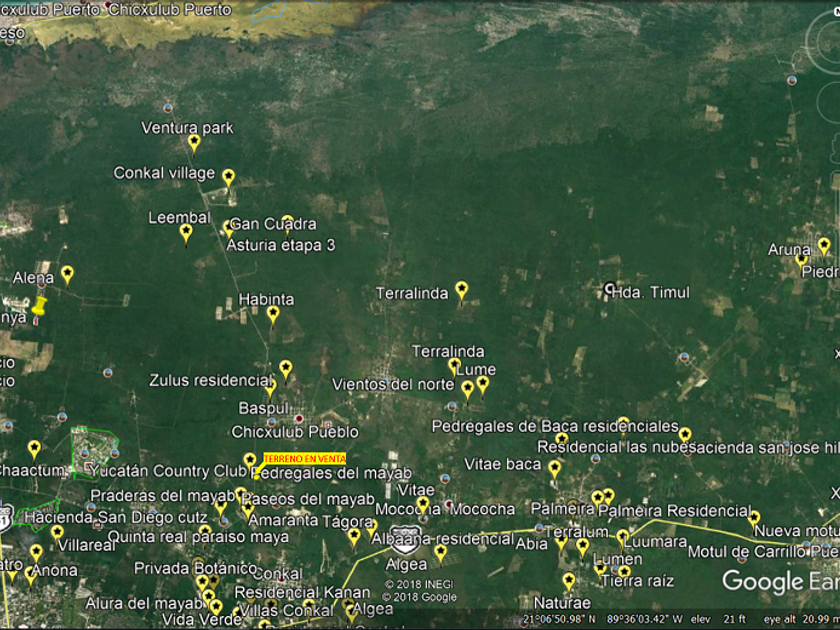Viewport: 840px width, 630px height.
Task: Click the yellow pushpin below Alena
Action: [39, 307]
